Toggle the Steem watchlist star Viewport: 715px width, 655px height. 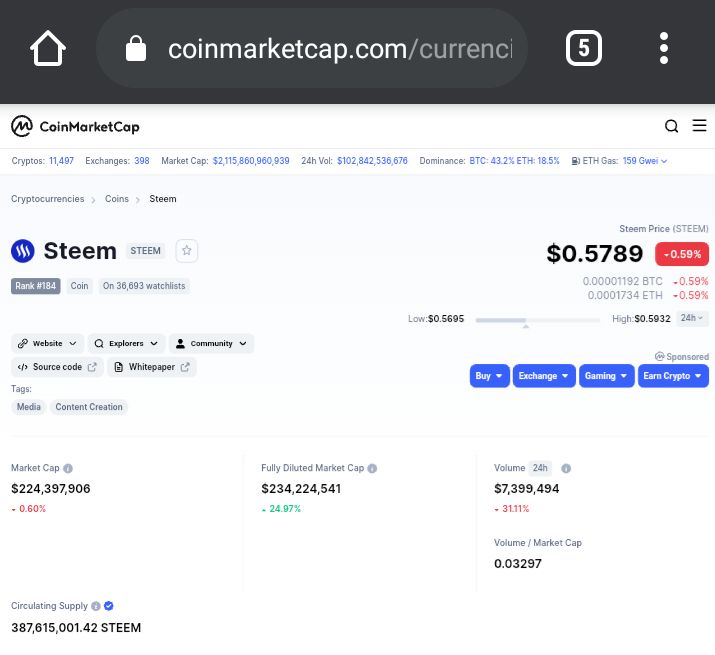point(187,251)
